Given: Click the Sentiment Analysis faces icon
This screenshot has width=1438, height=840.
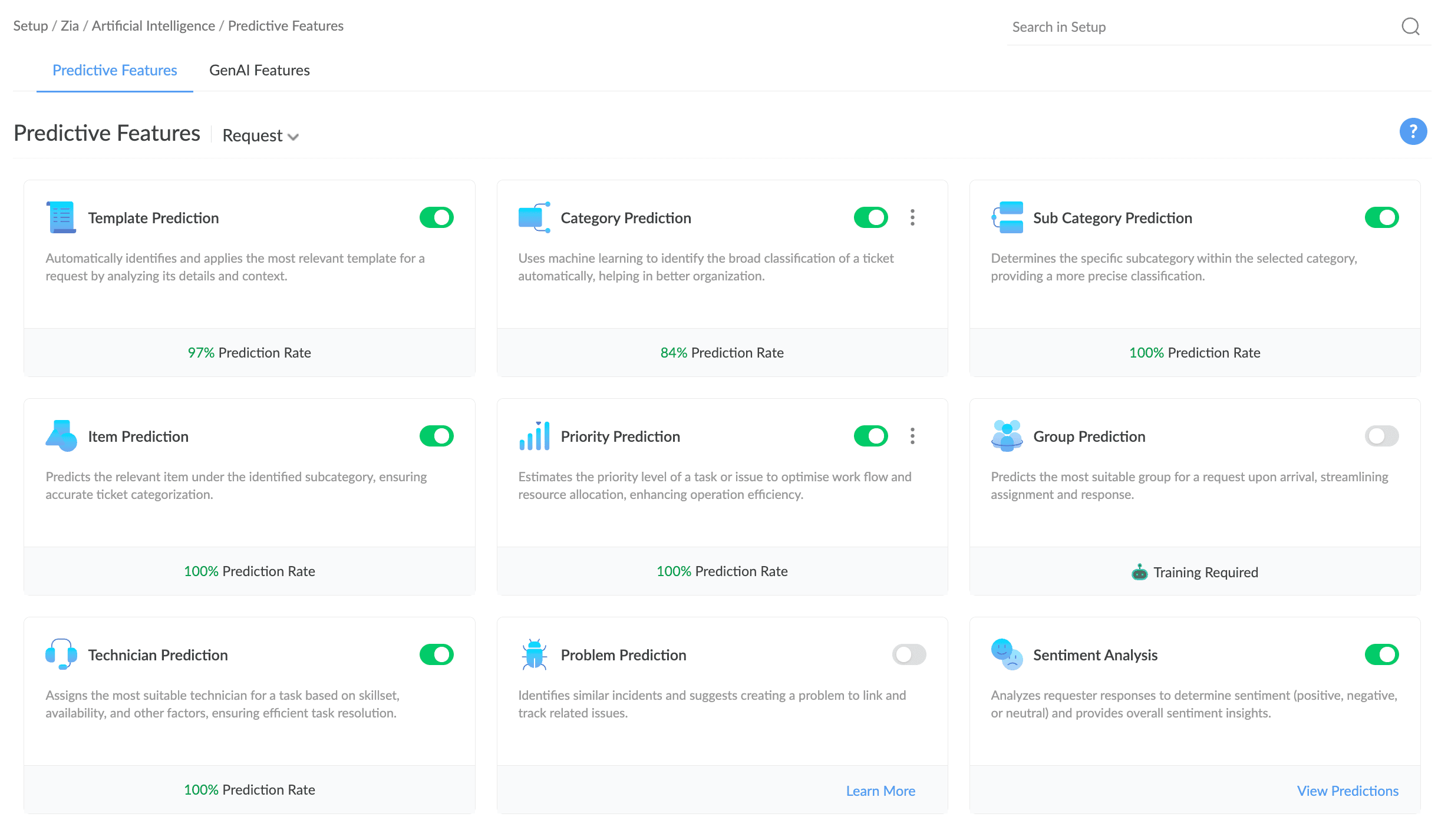Looking at the screenshot, I should [x=1007, y=654].
